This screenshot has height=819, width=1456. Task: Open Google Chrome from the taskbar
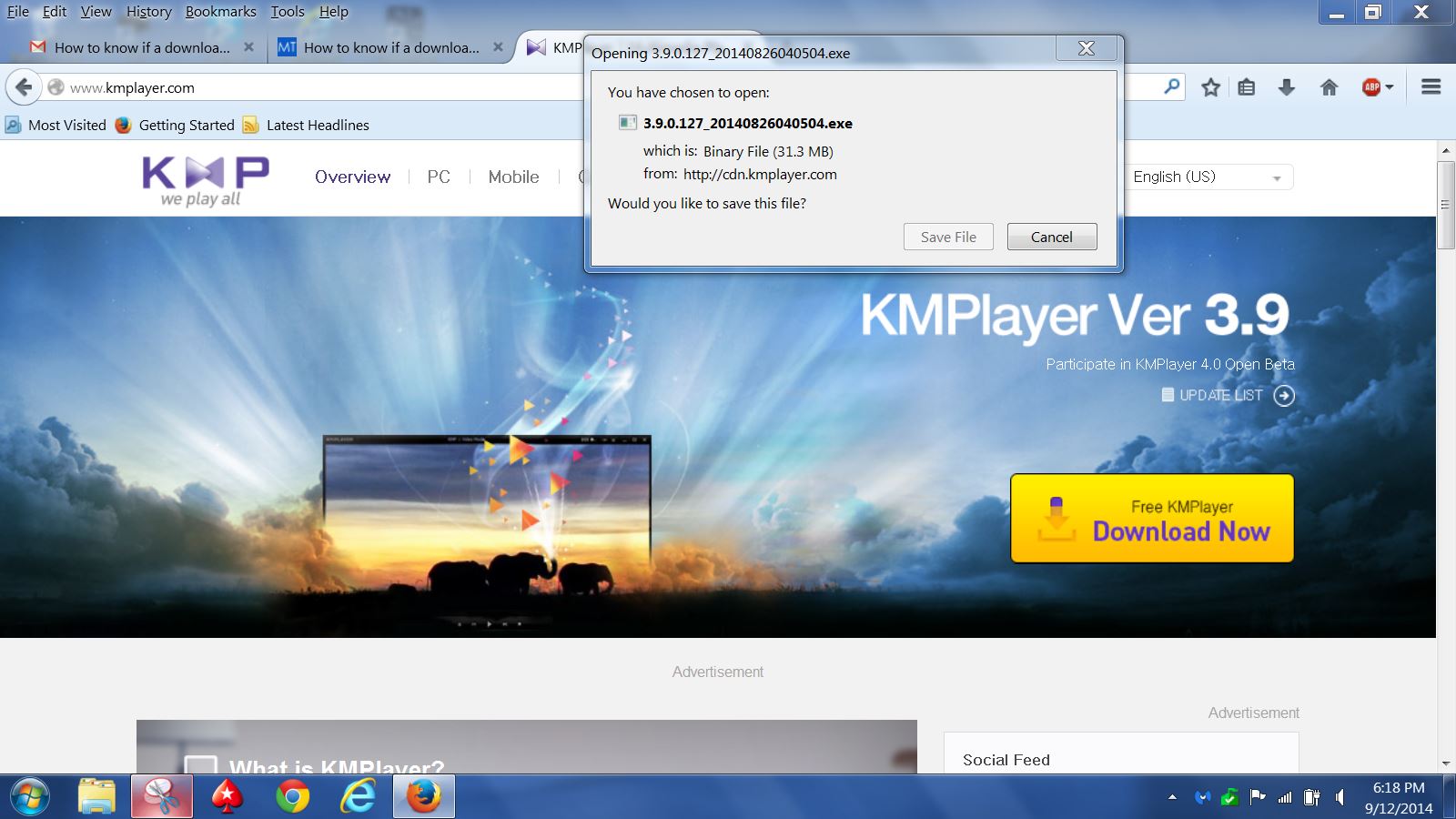point(292,798)
